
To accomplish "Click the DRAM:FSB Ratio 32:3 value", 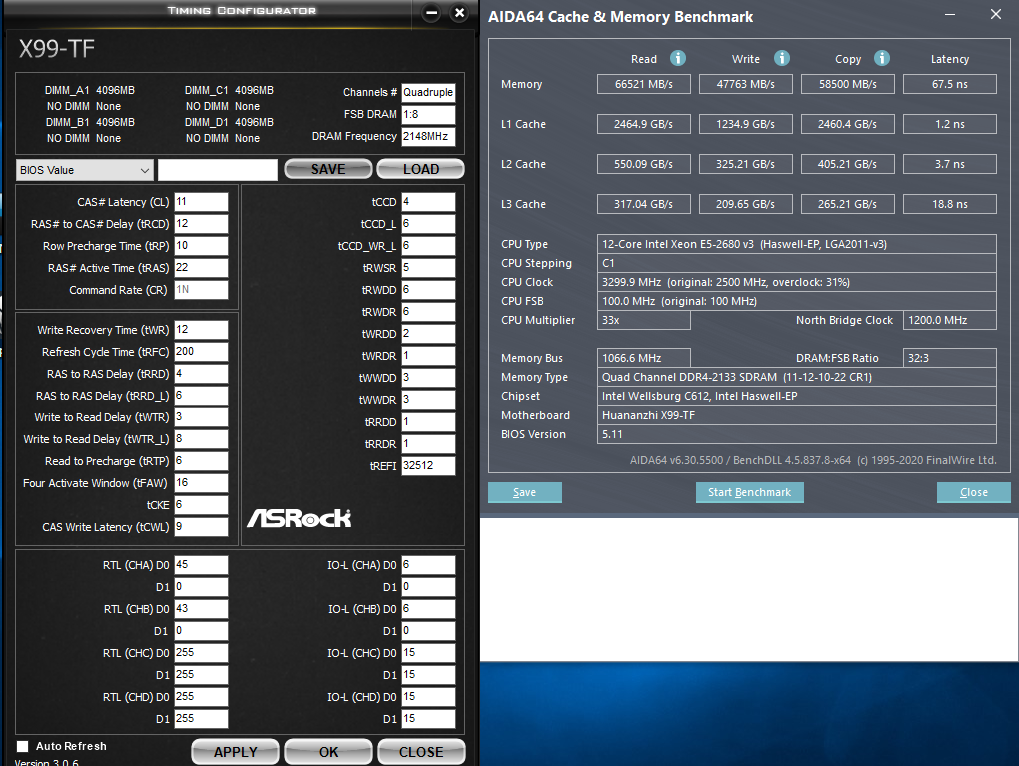I will click(949, 358).
